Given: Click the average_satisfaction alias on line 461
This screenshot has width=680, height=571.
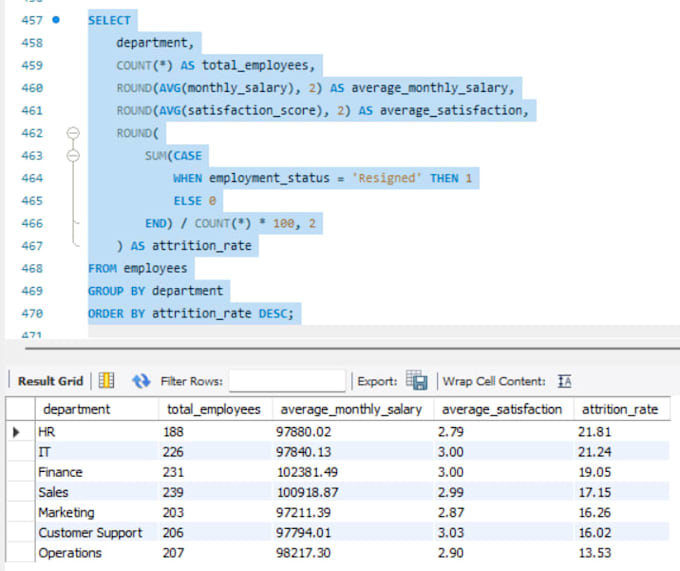Looking at the screenshot, I should pos(451,110).
